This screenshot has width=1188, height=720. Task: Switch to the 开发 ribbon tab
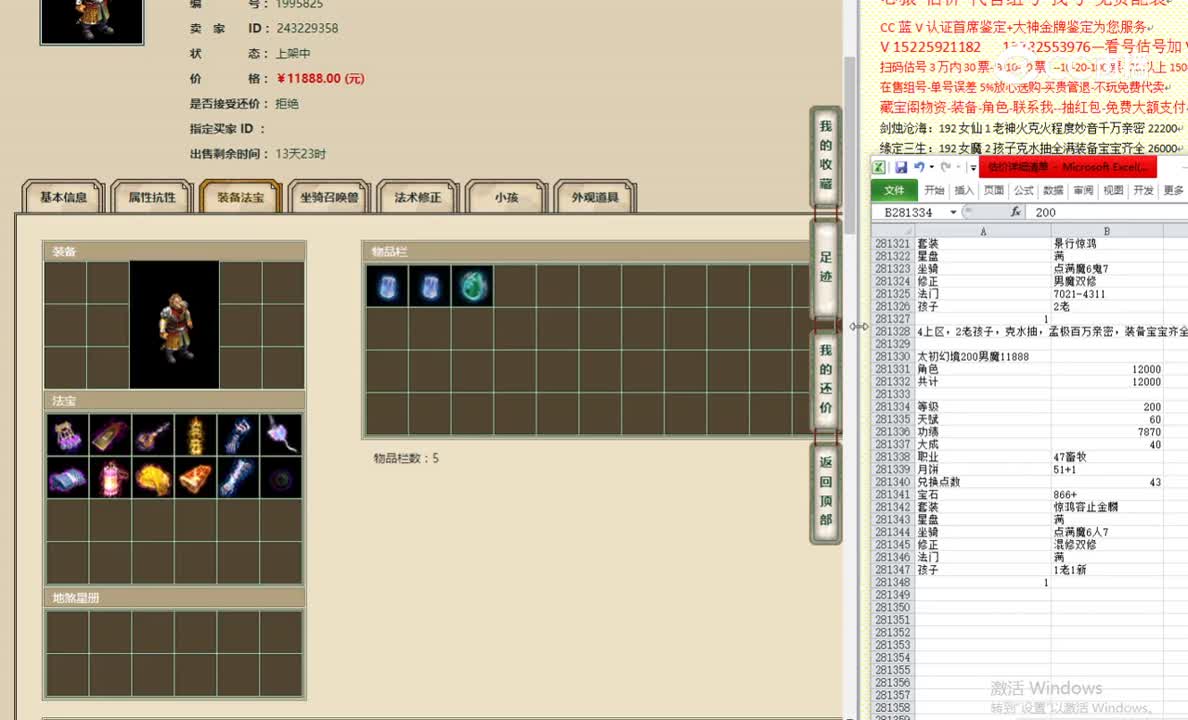click(x=1143, y=190)
